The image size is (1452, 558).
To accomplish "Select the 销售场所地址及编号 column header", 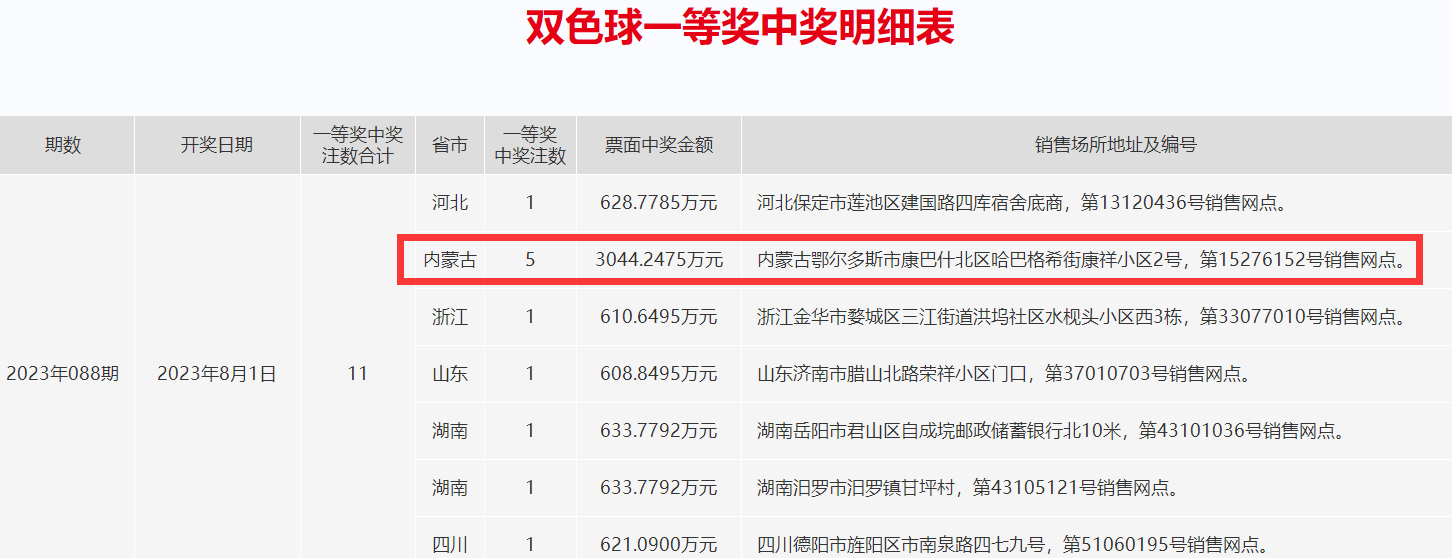I will pyautogui.click(x=1097, y=145).
